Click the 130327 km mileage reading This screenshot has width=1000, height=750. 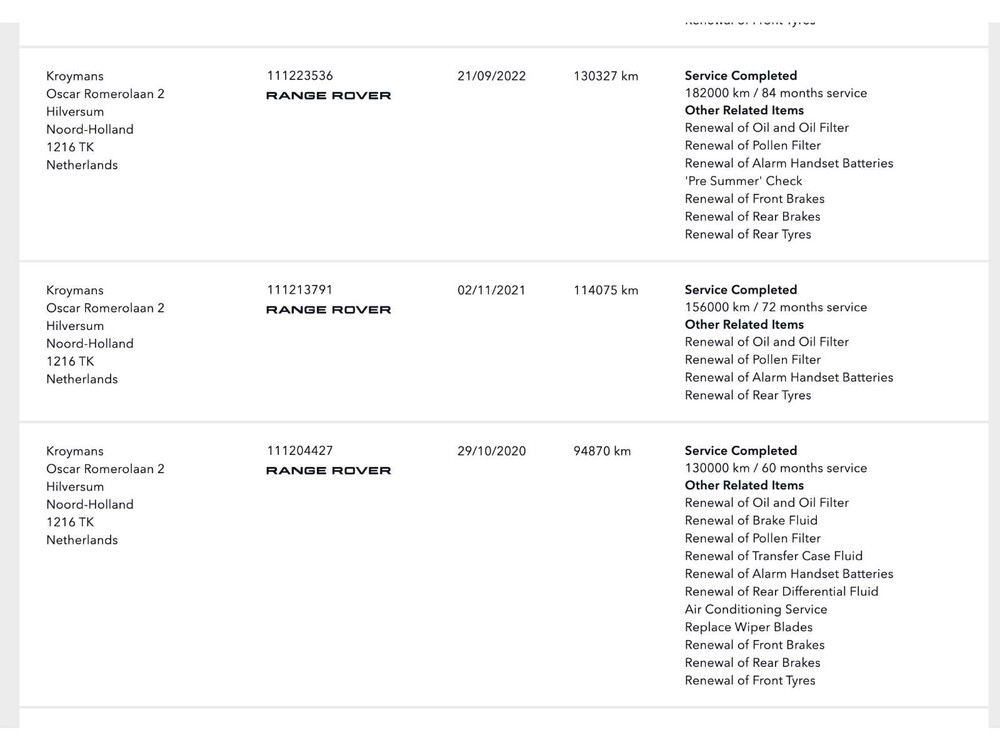coord(605,76)
